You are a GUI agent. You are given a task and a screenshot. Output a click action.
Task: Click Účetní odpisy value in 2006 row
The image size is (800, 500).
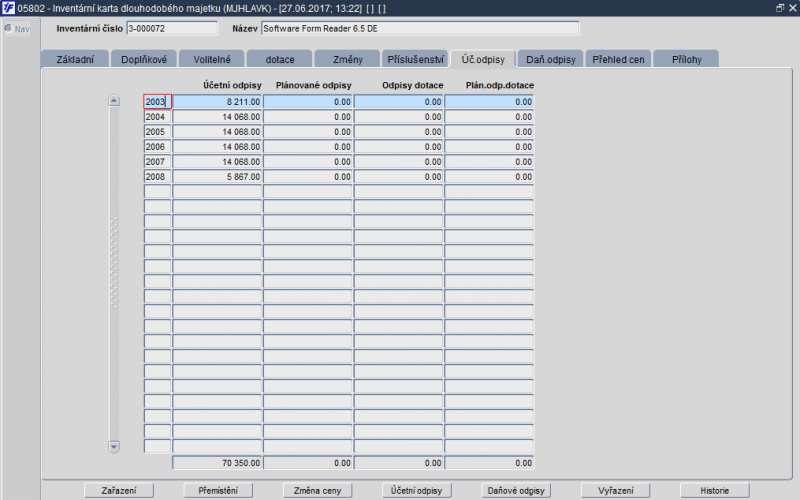[217, 146]
